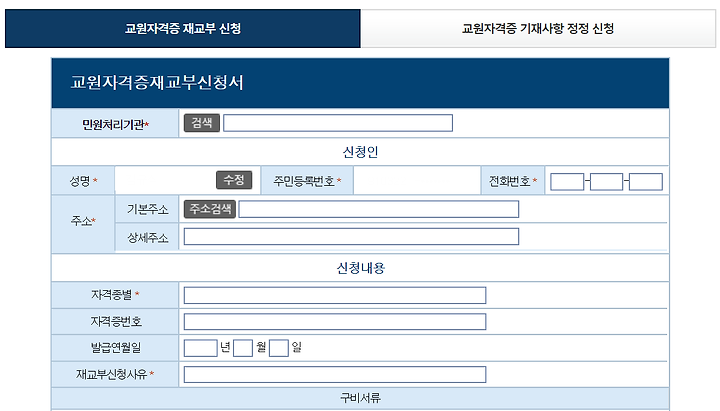Focus the 민원처리기관 text field

tap(338, 123)
